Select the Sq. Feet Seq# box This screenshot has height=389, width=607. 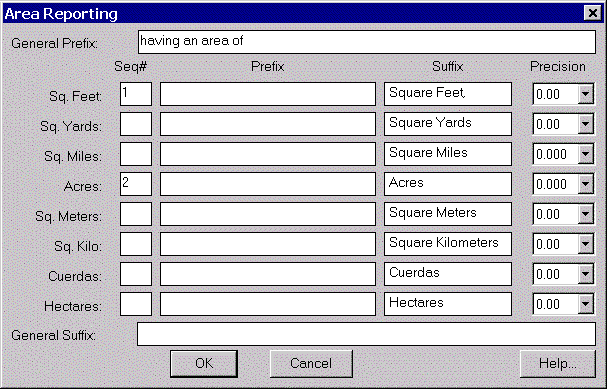pyautogui.click(x=136, y=94)
